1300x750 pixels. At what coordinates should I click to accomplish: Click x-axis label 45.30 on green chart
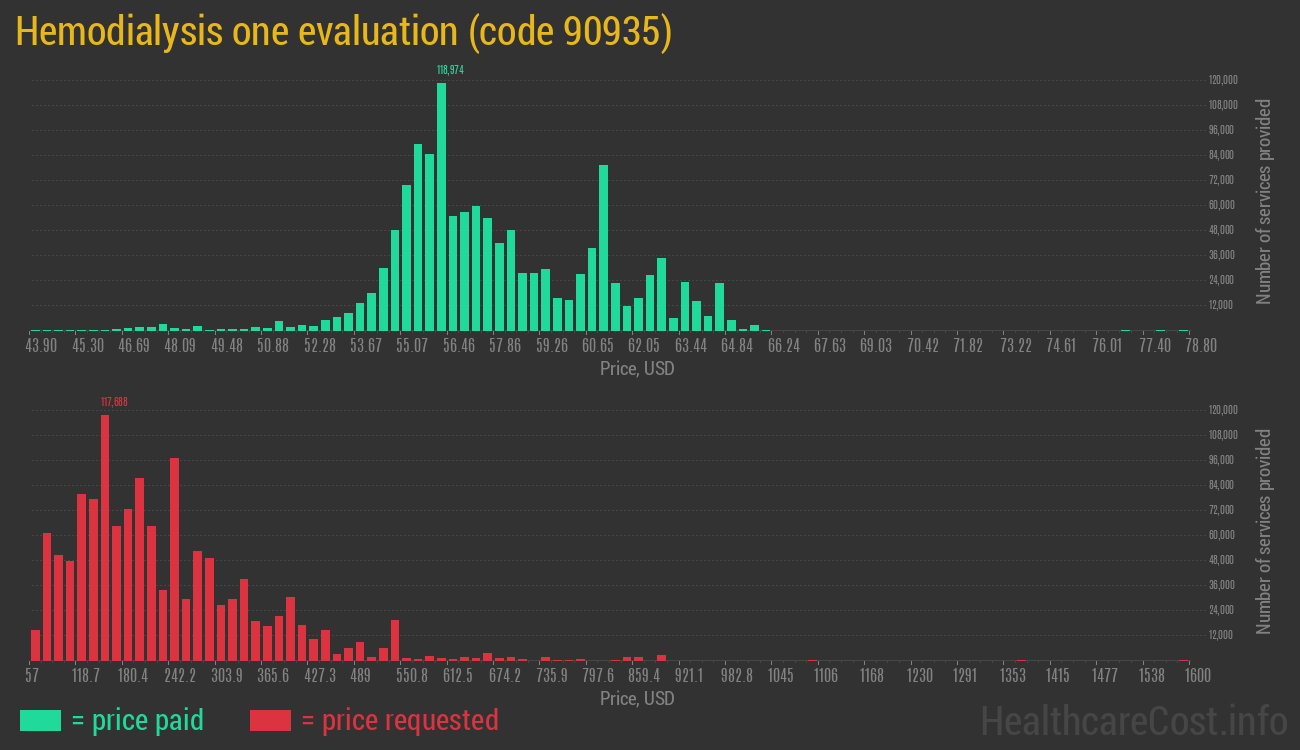(88, 346)
